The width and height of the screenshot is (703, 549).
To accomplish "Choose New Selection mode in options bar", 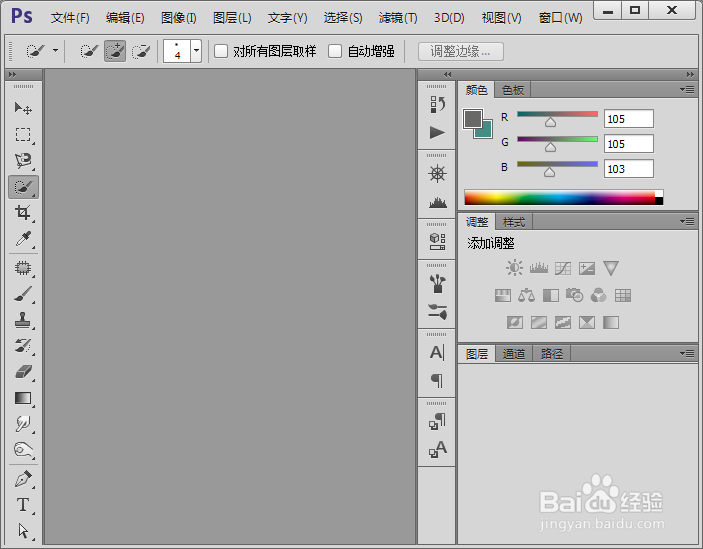I will click(89, 51).
